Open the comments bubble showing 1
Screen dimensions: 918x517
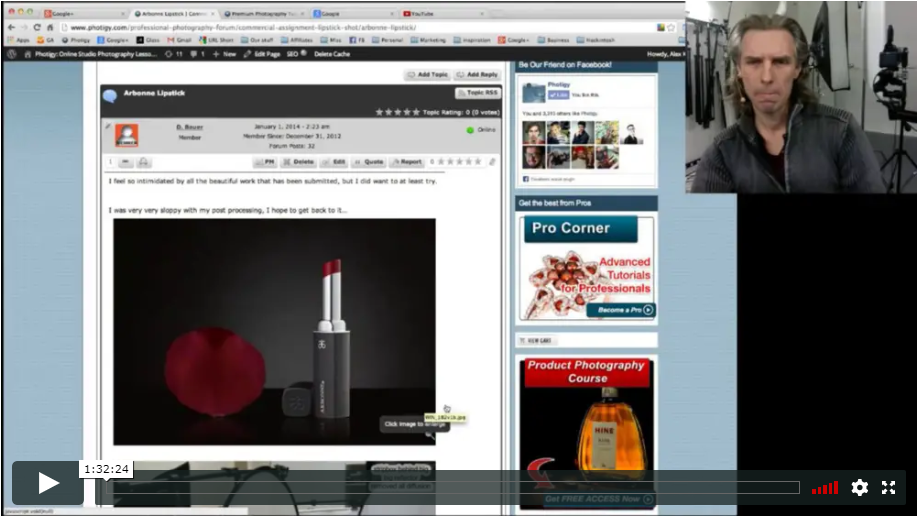pos(197,54)
